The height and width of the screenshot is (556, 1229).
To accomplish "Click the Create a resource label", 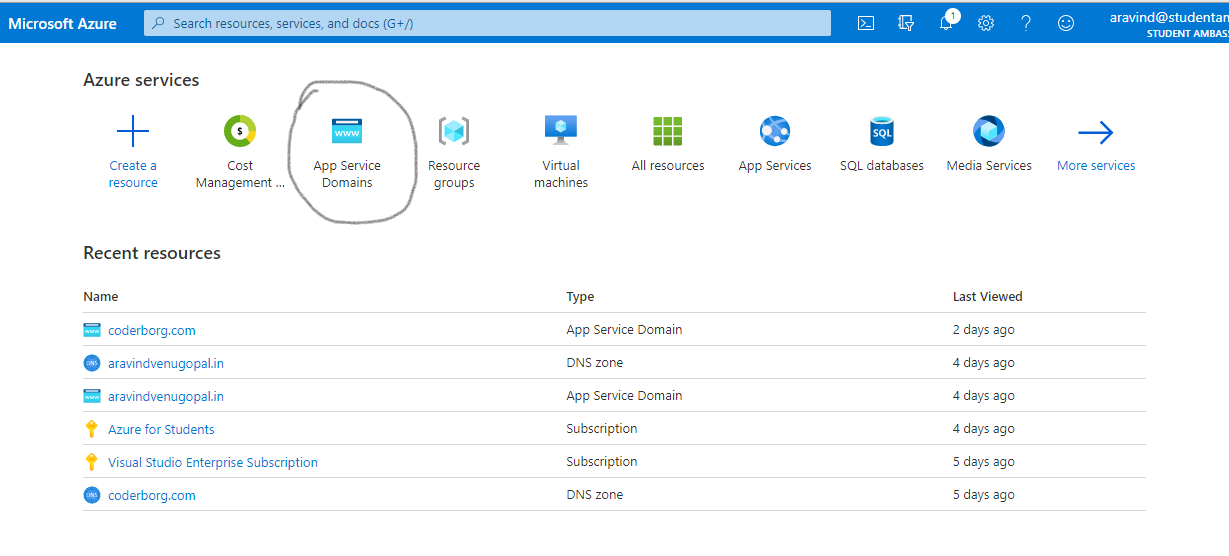I will coord(133,174).
